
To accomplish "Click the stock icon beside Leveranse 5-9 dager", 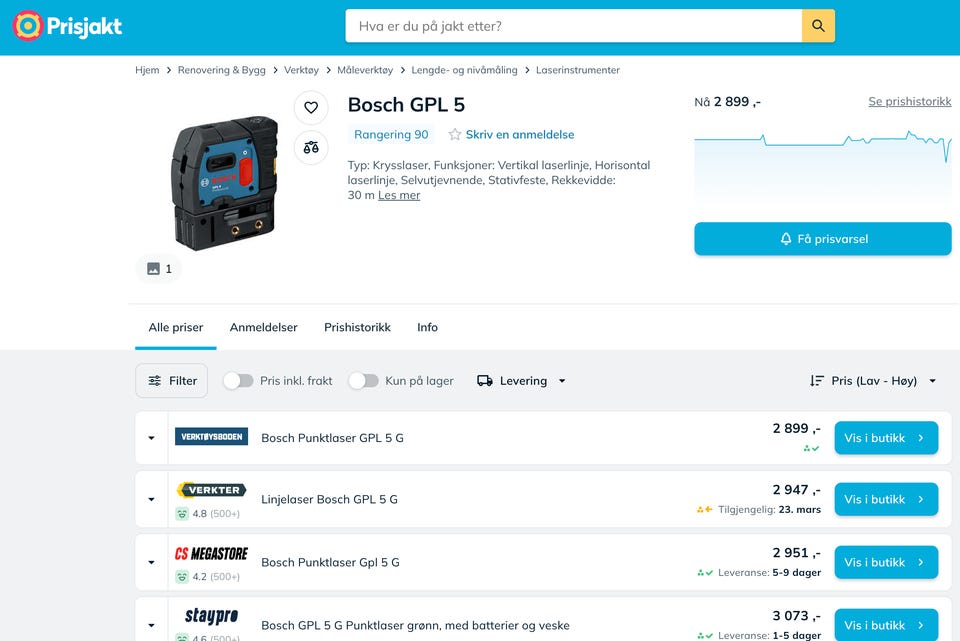I will (705, 573).
